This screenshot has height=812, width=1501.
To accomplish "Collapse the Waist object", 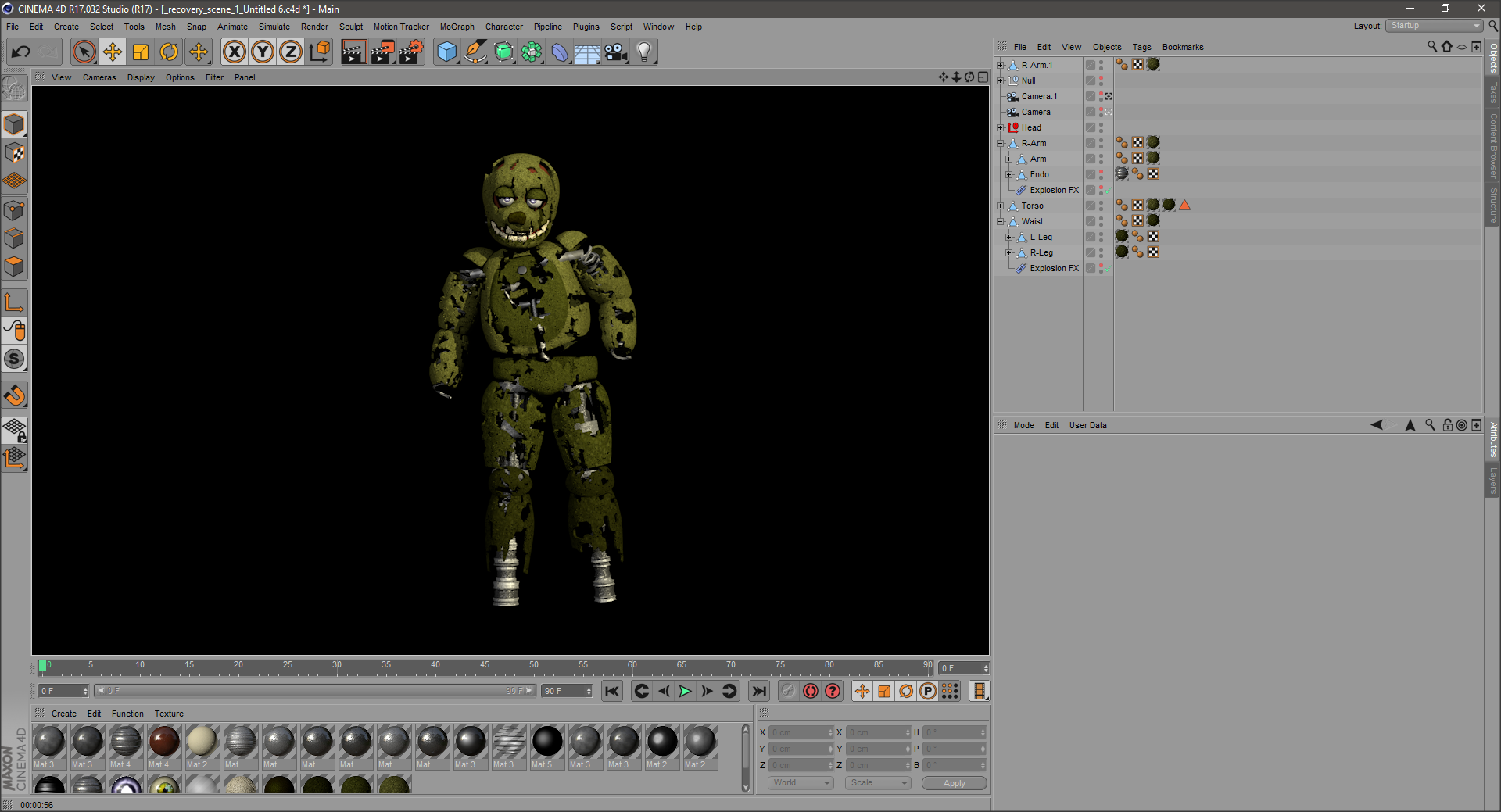I will 1000,221.
